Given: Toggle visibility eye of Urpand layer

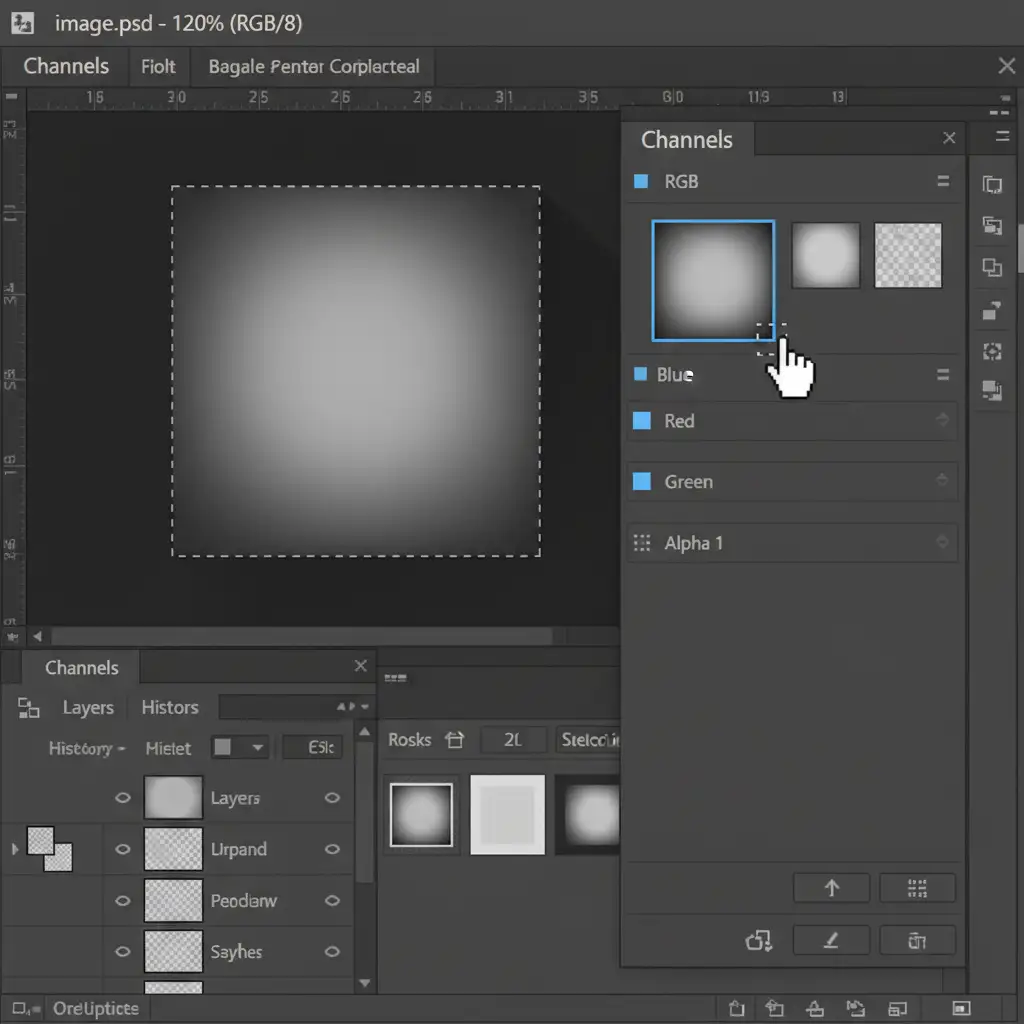Looking at the screenshot, I should [123, 849].
